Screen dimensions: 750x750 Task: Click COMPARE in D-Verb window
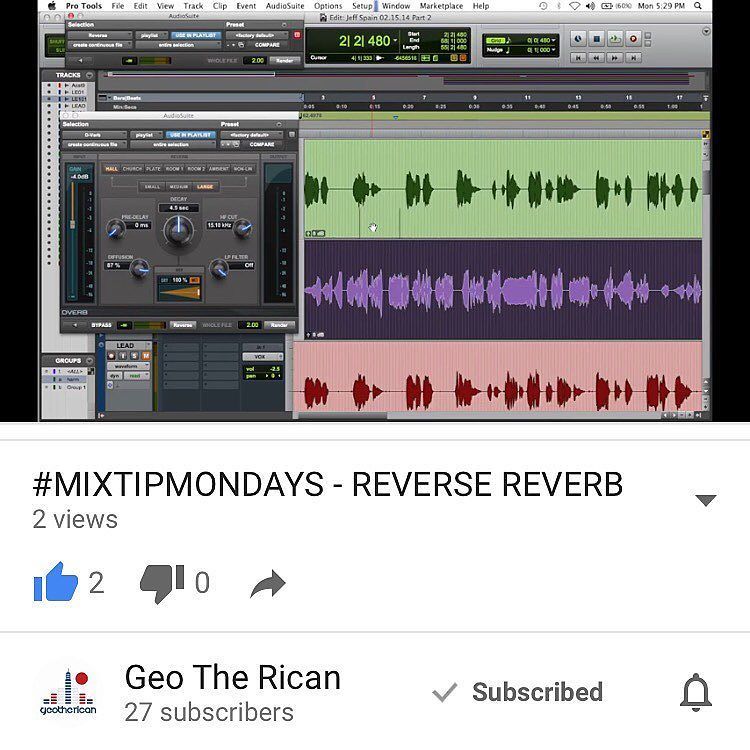262,144
